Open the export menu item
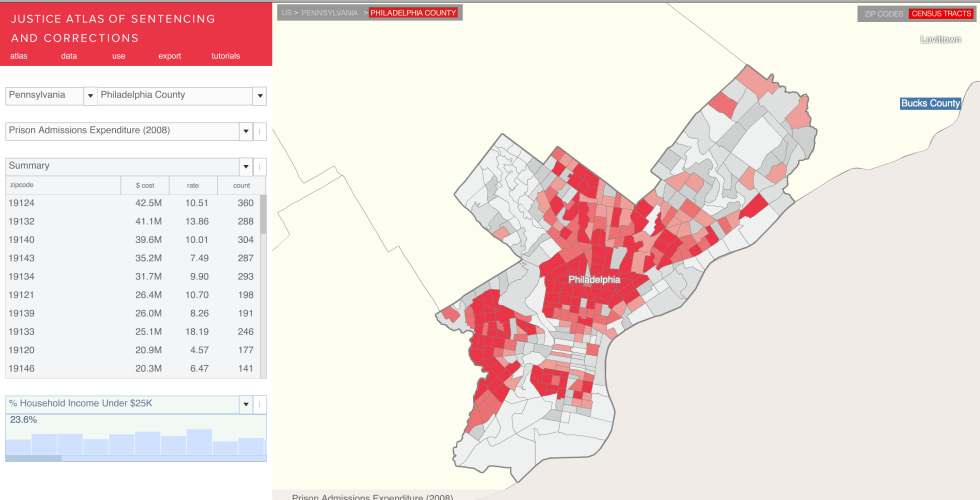 (169, 56)
